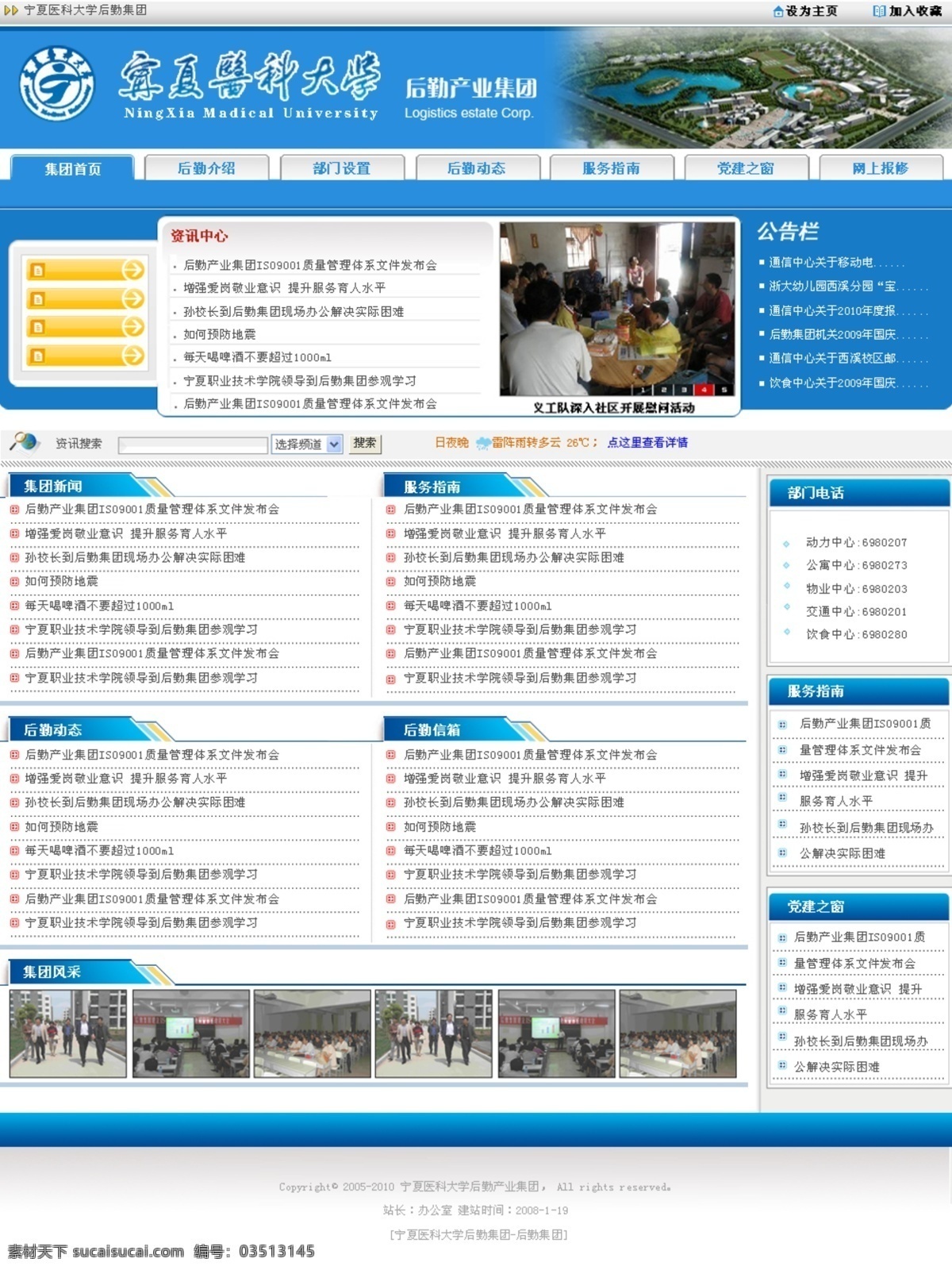Open the 选择频道 channel dropdown
The height and width of the screenshot is (1270, 952).
pyautogui.click(x=306, y=444)
